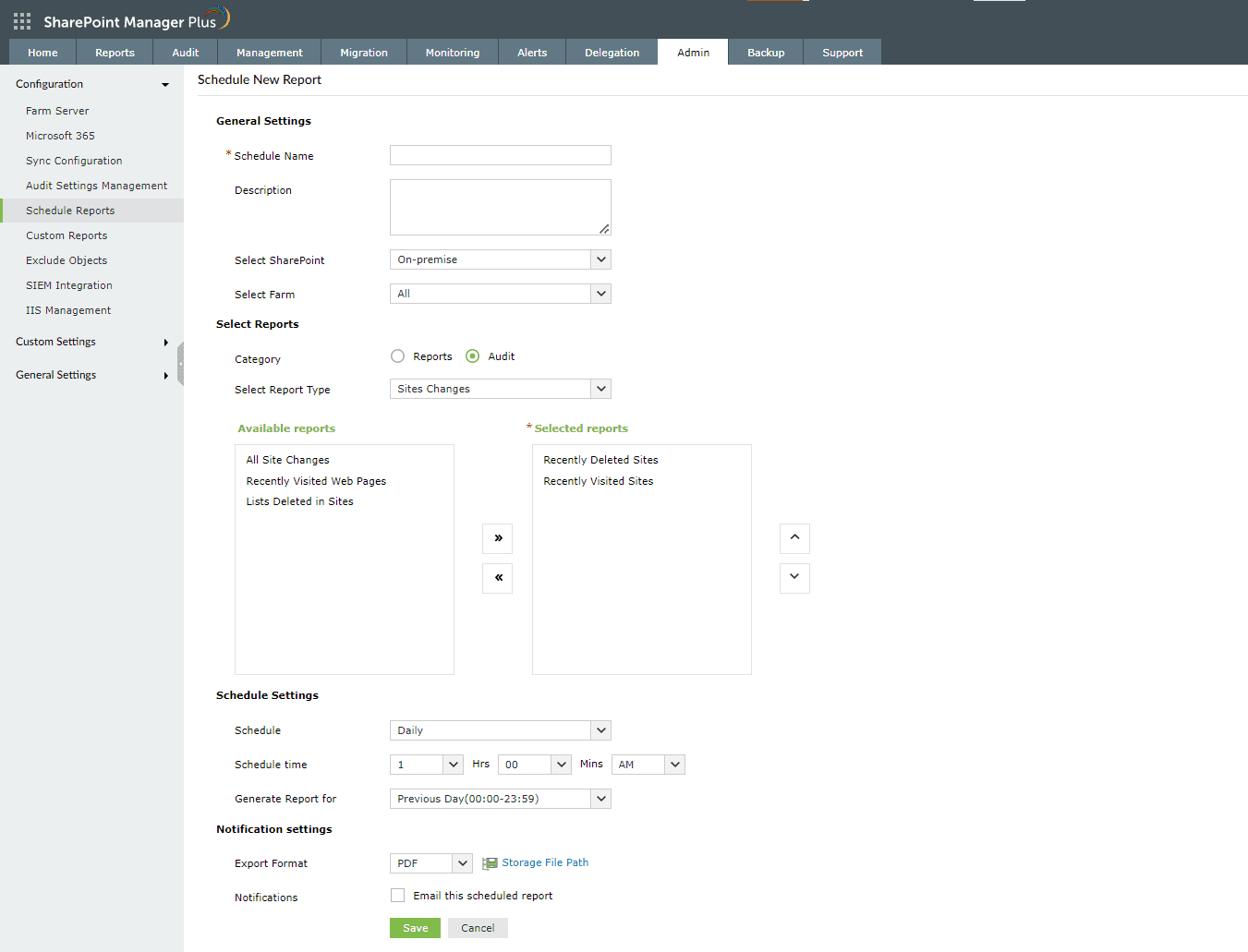The height and width of the screenshot is (952, 1248).
Task: Collapse the Configuration section using its chevron
Action: (x=164, y=84)
